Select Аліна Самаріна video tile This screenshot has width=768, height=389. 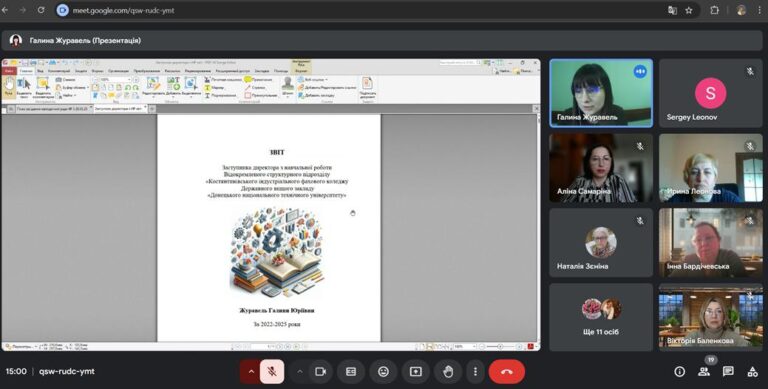pyautogui.click(x=601, y=168)
